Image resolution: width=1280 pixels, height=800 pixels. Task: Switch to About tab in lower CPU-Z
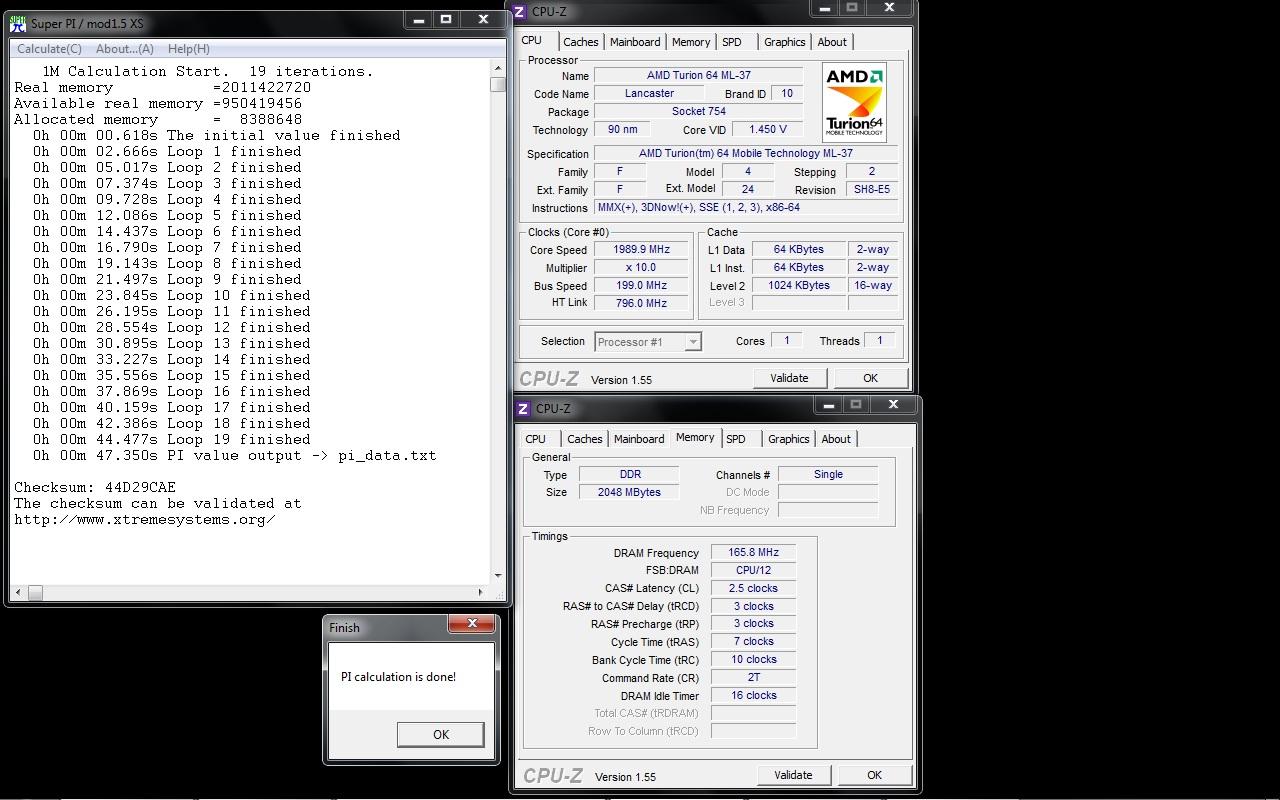[836, 439]
